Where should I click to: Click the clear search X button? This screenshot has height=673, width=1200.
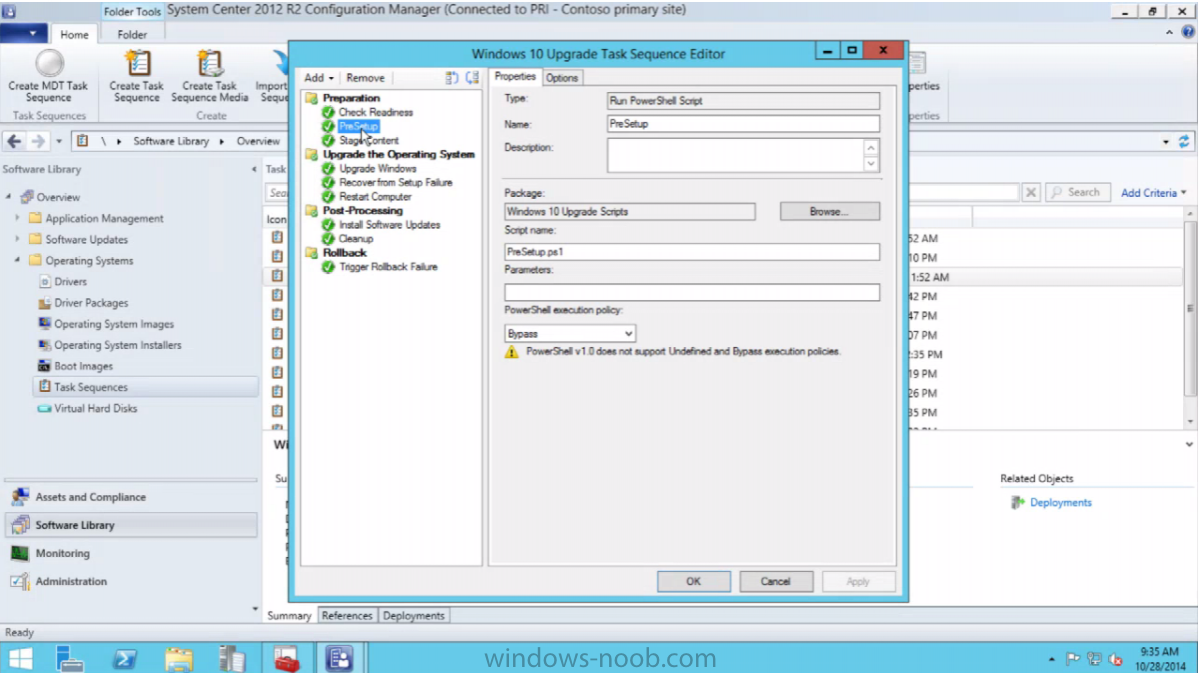(x=1031, y=192)
